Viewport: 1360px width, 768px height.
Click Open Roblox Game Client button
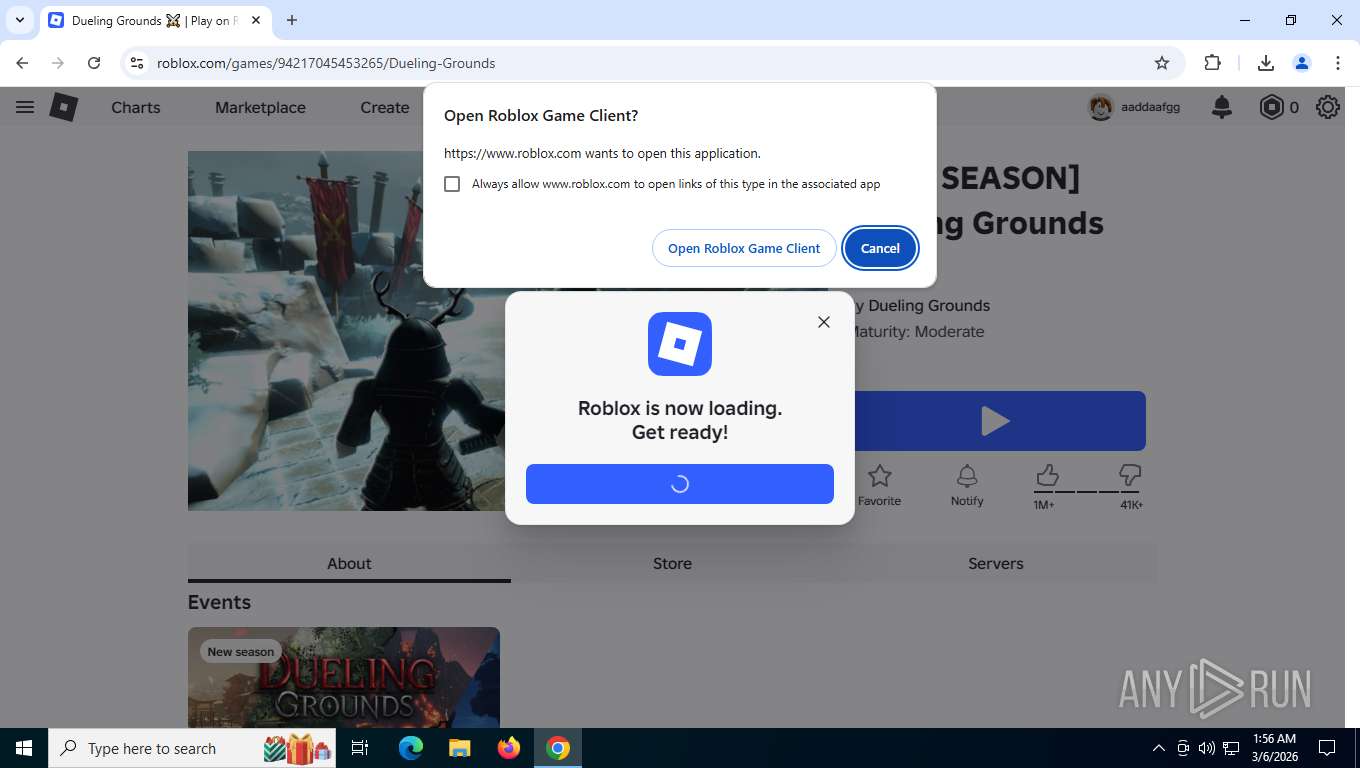[x=744, y=248]
